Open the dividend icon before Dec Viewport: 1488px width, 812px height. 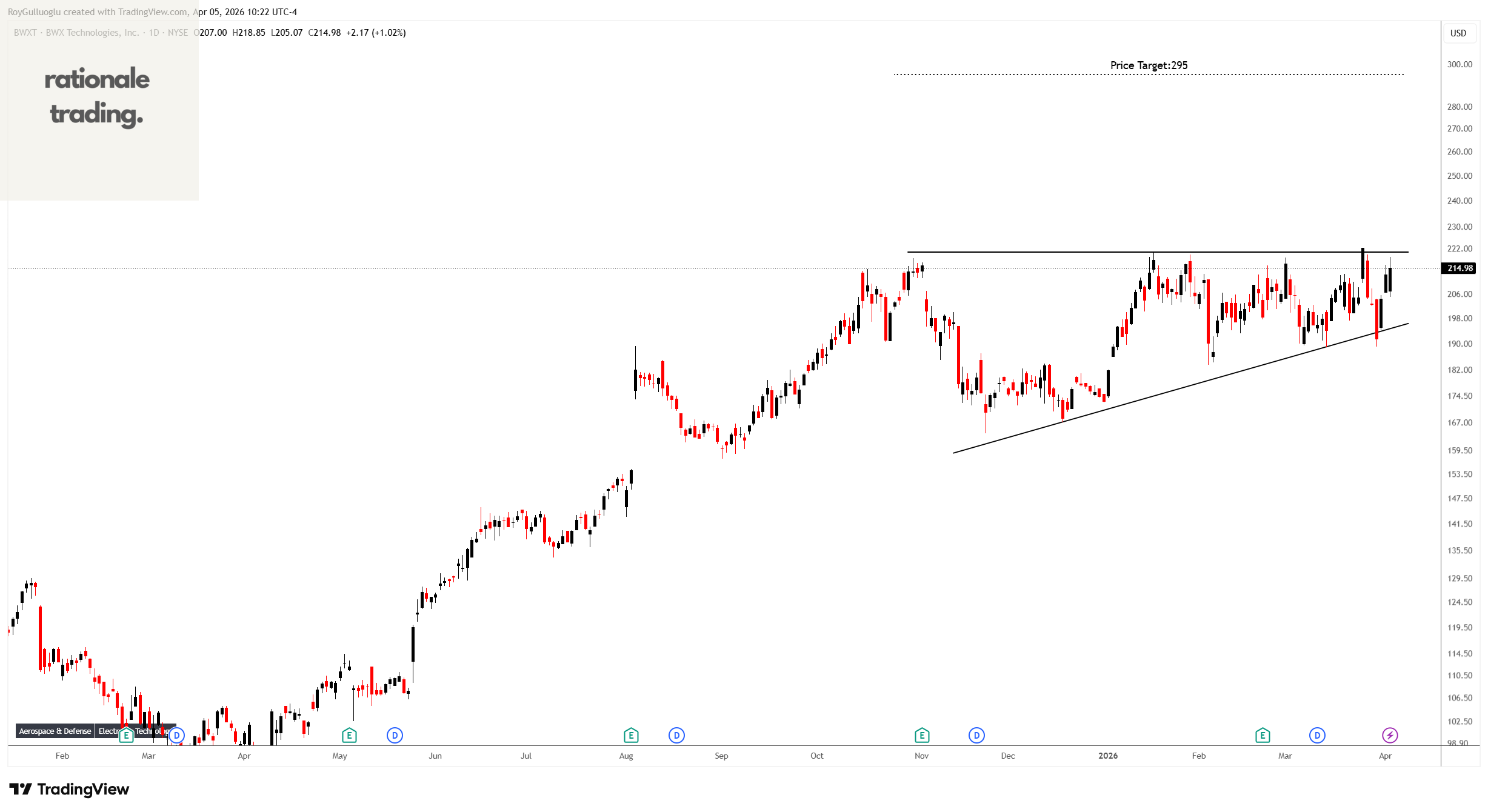976,735
